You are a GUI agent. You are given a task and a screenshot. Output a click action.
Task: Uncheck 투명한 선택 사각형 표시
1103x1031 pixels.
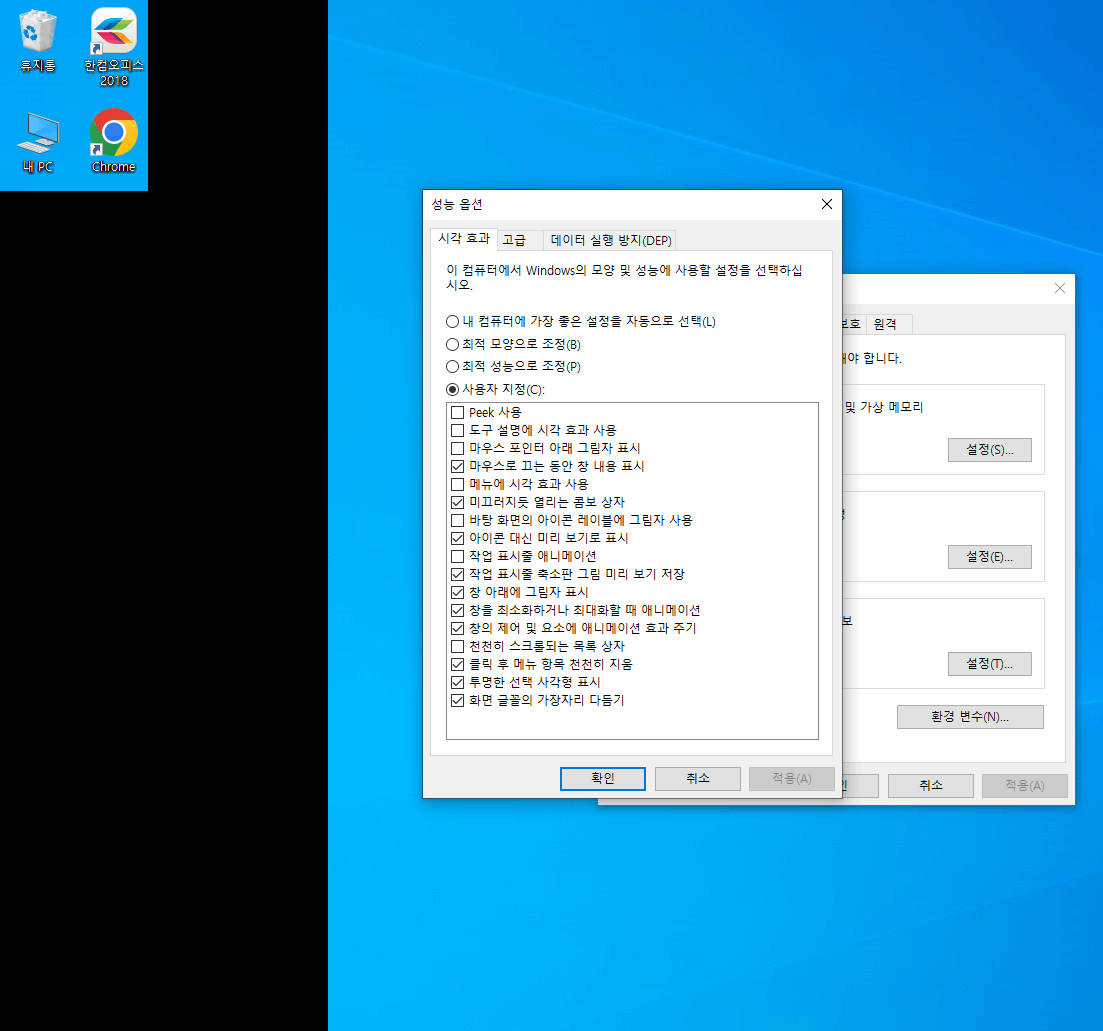coord(457,682)
